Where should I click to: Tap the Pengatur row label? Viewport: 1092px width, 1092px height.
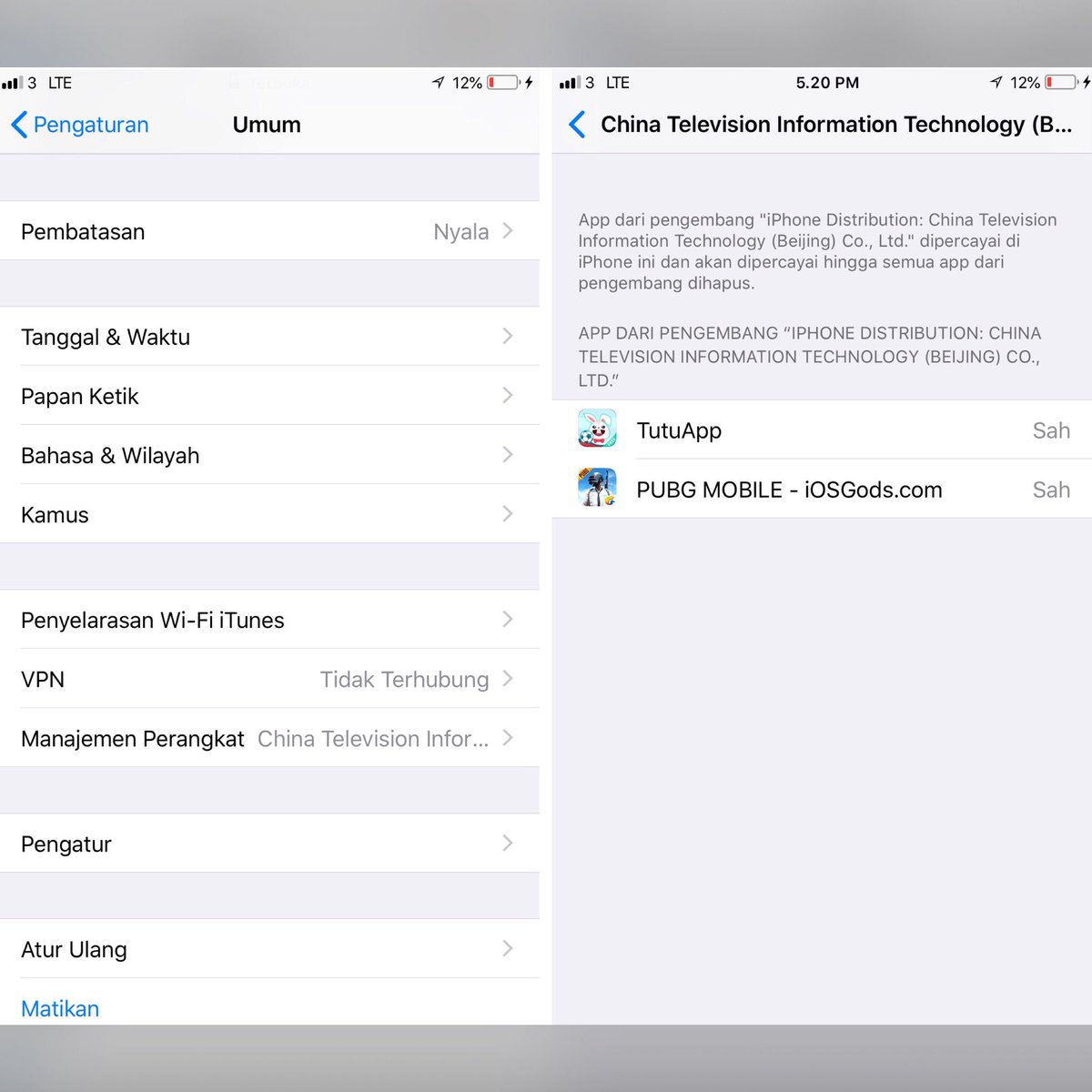(66, 844)
